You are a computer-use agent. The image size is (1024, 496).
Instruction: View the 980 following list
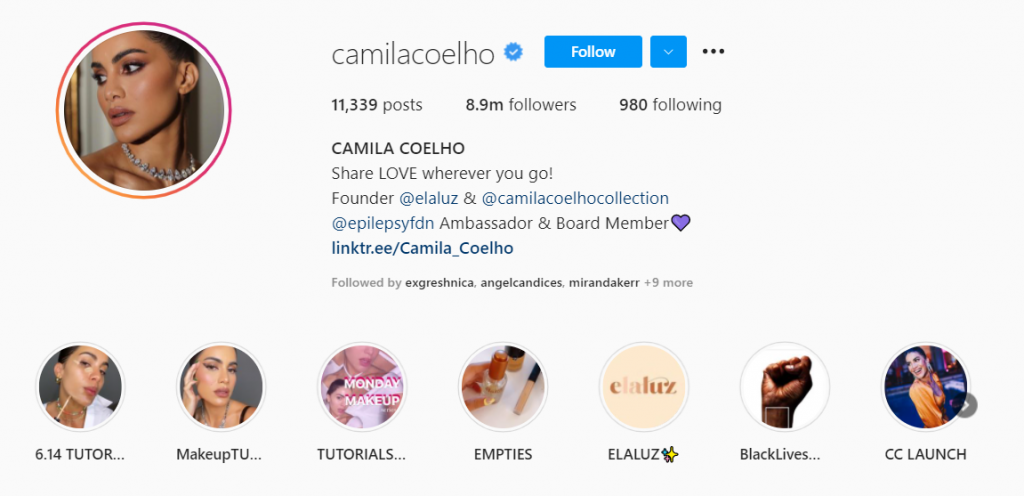(670, 105)
